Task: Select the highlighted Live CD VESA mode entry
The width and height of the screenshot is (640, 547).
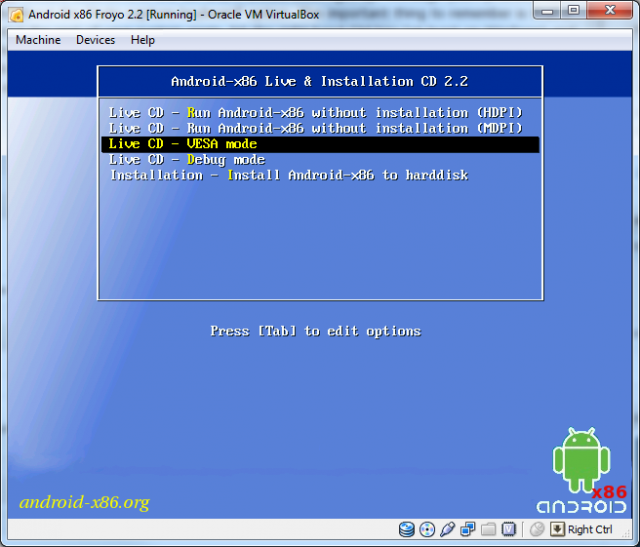Action: click(x=320, y=144)
